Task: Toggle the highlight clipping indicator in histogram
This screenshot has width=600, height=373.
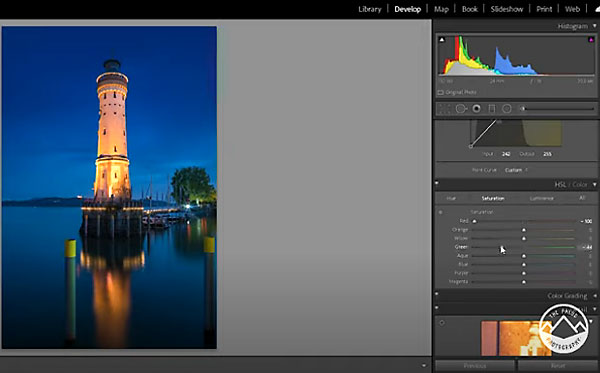Action: 591,39
